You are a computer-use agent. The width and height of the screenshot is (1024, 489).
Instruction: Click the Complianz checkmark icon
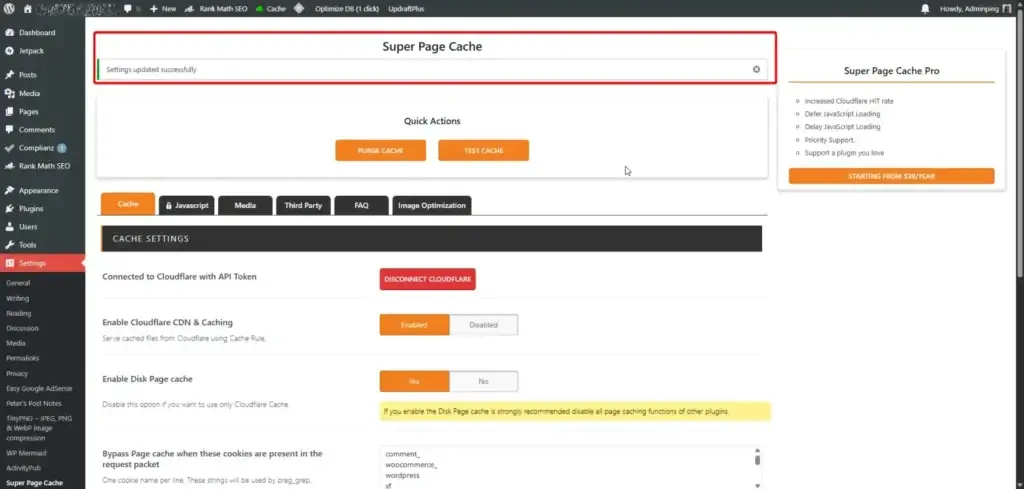10,148
